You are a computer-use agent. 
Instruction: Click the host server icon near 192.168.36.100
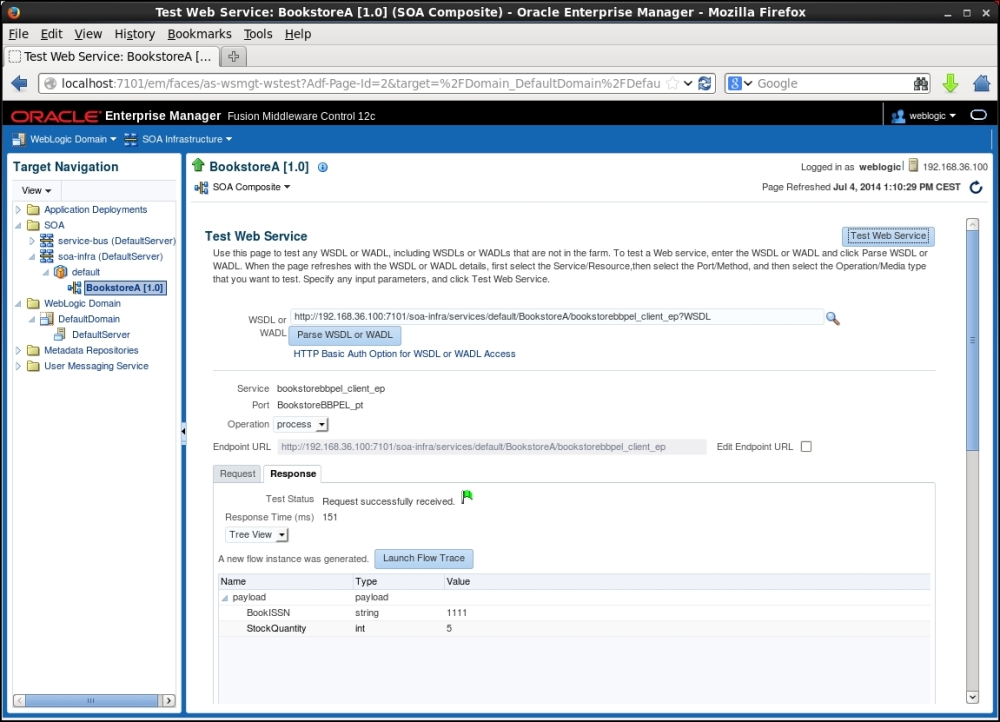[913, 165]
